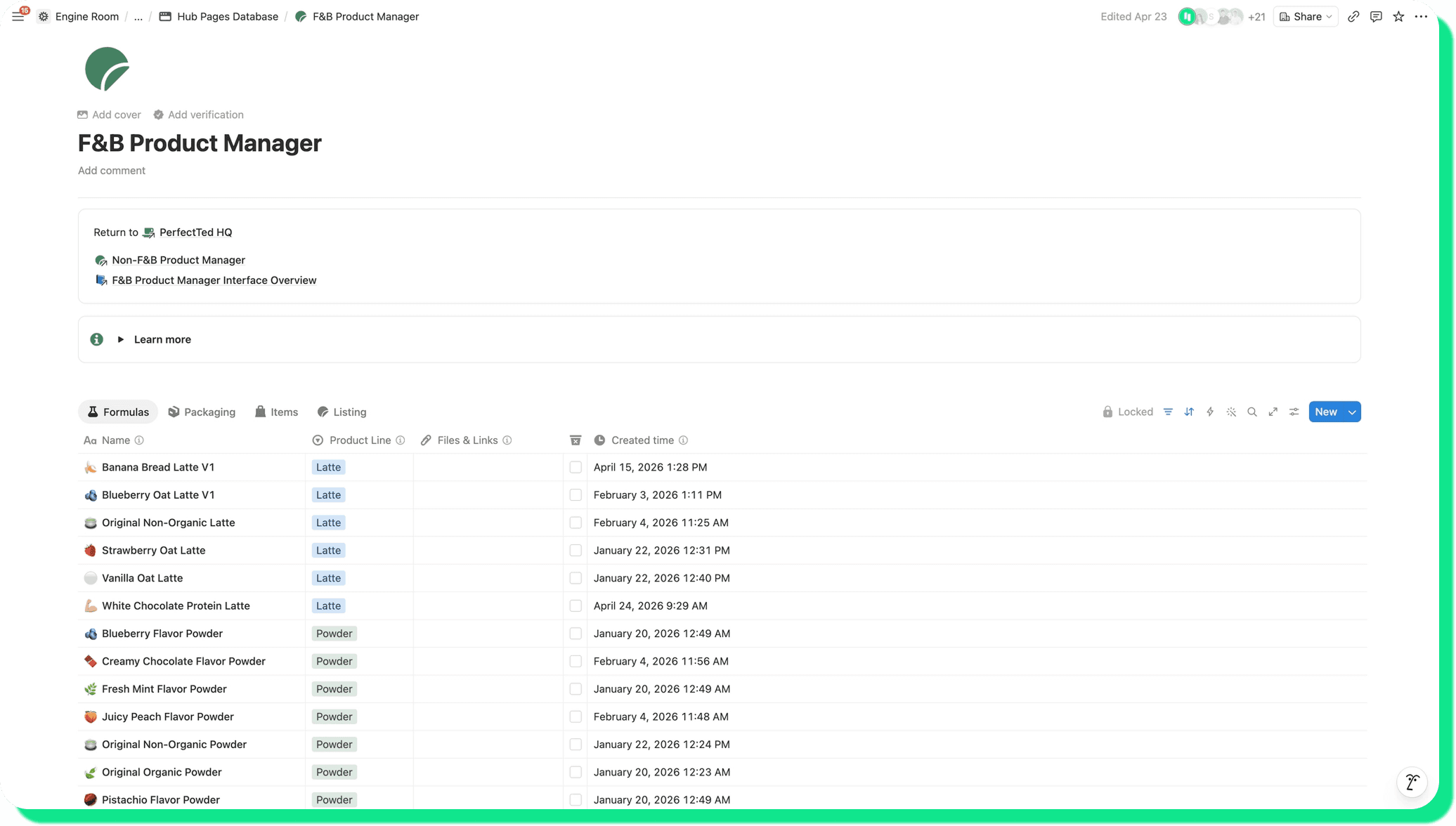Check the Banana Bread Latte V1 checkbox

pos(576,467)
